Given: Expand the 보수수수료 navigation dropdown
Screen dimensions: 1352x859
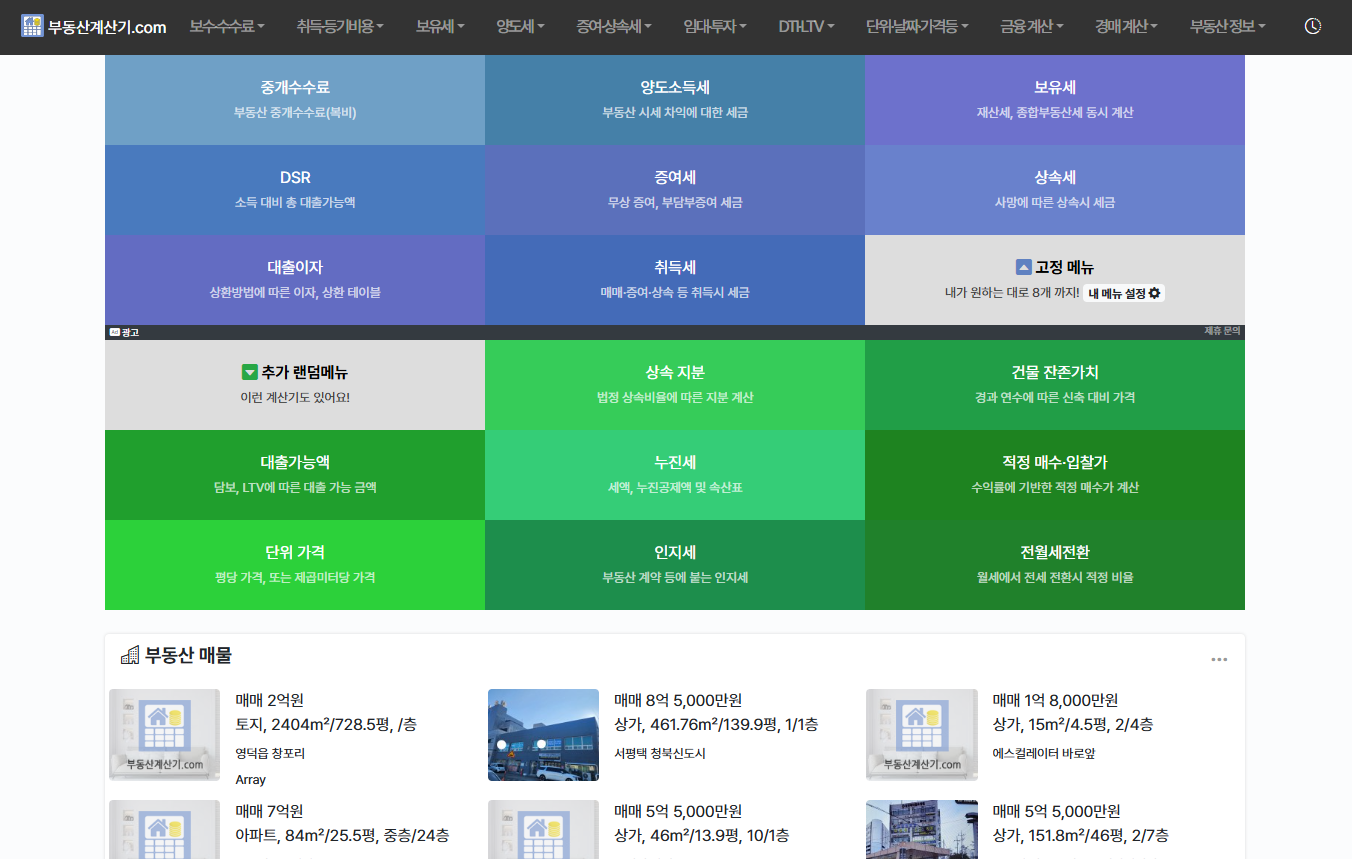Looking at the screenshot, I should tap(226, 27).
